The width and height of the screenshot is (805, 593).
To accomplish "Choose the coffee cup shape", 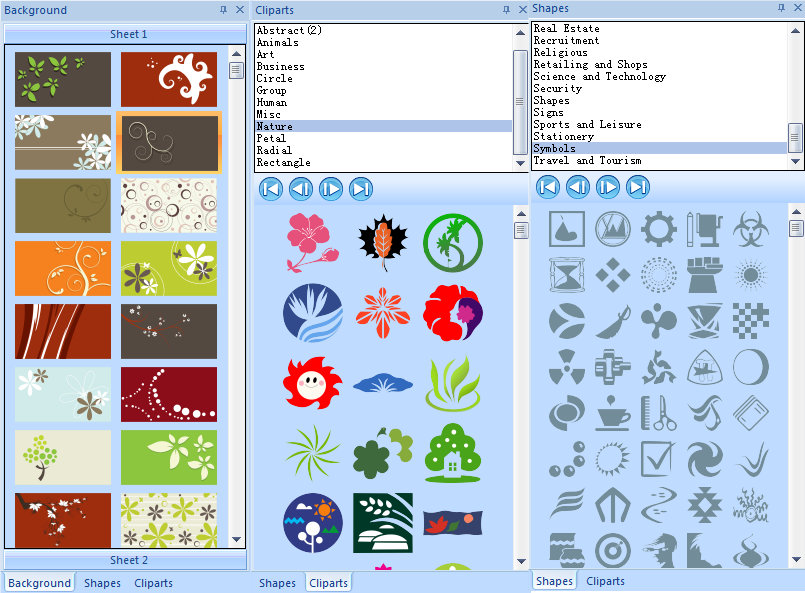I will 612,412.
